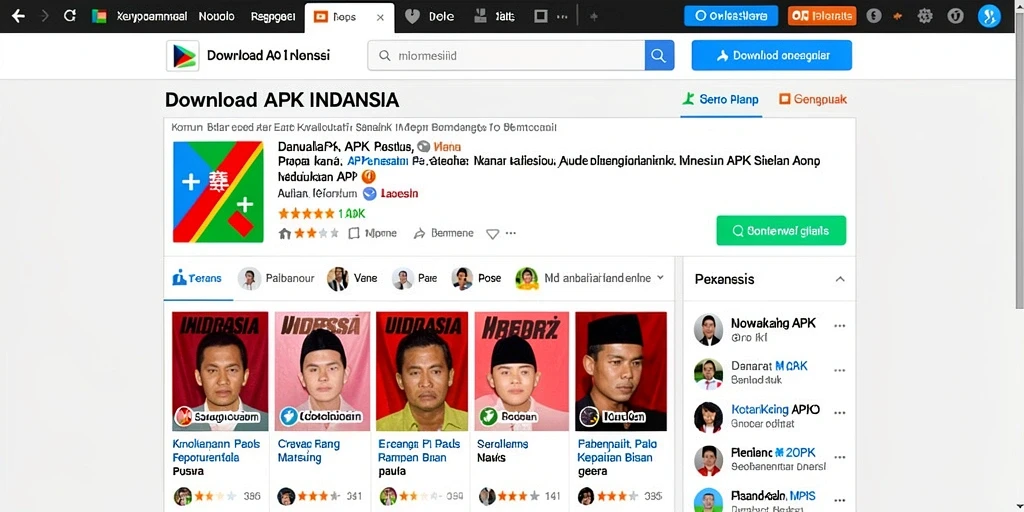Screen dimensions: 1024x512
Task: Open the blue profile avatar
Action: coord(989,16)
